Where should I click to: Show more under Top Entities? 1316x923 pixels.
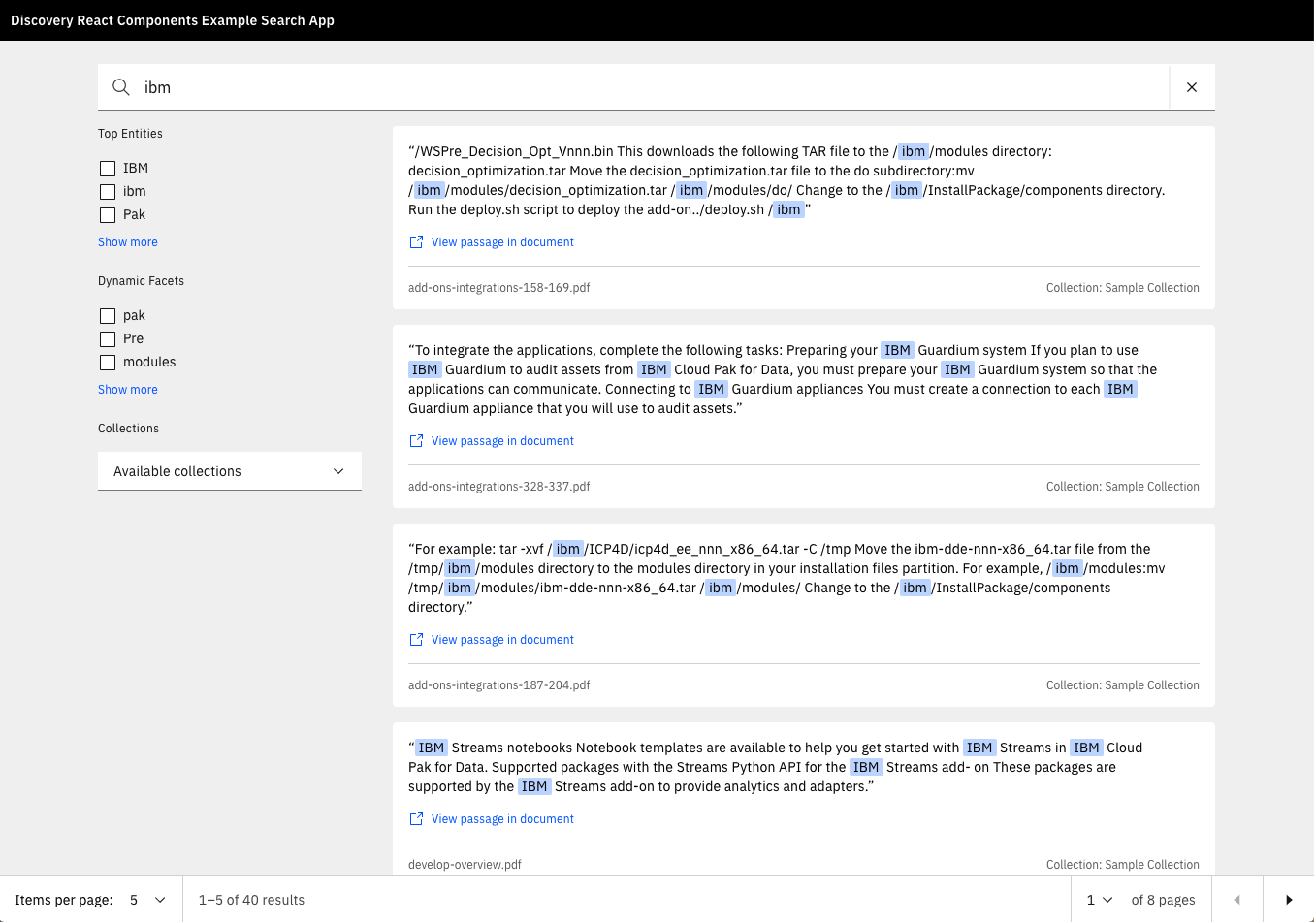[x=128, y=242]
